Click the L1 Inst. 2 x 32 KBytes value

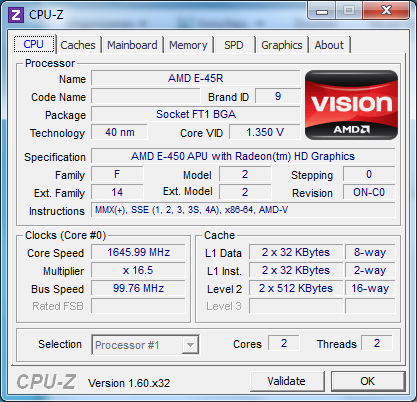[296, 270]
